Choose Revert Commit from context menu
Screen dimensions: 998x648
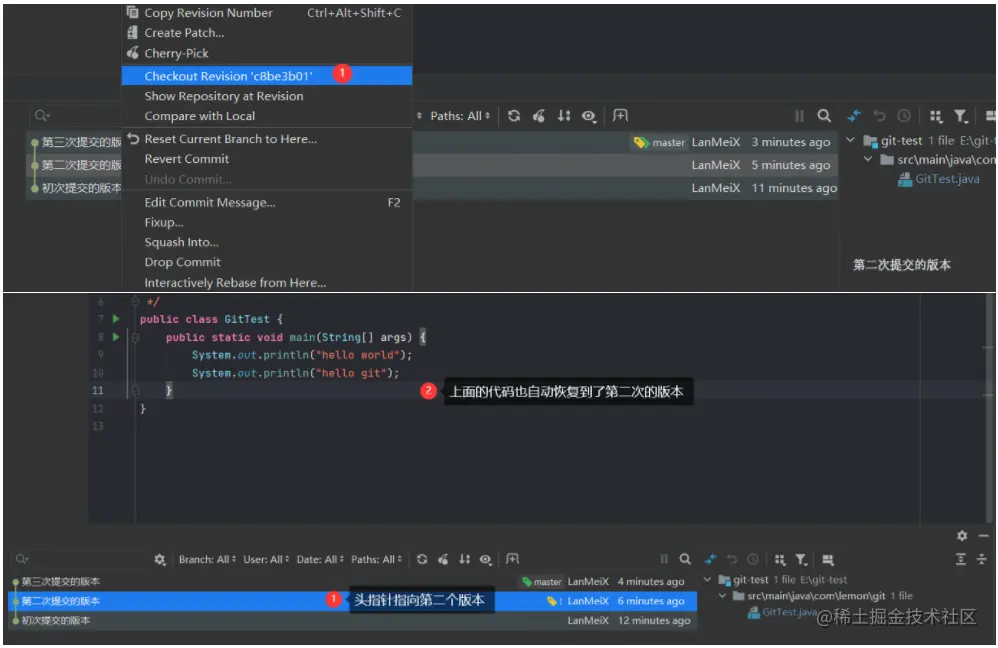point(267,158)
